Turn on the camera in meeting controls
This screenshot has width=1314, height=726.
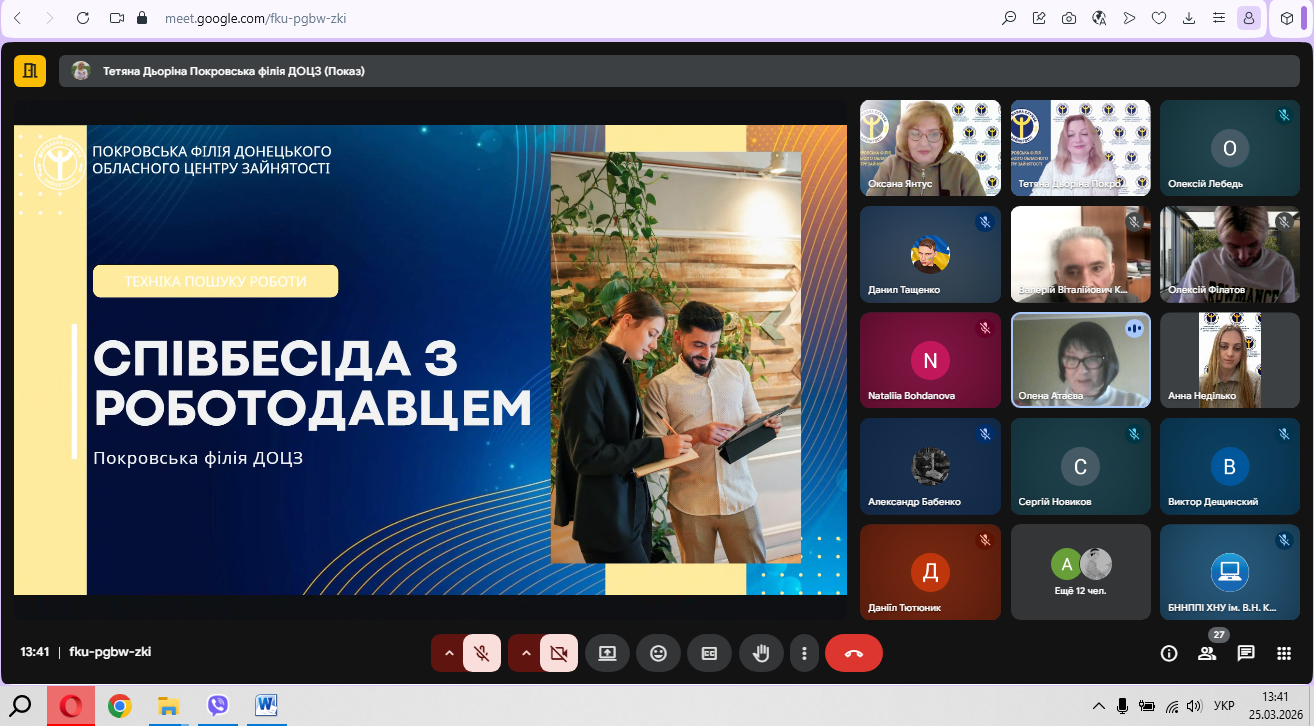pos(558,653)
